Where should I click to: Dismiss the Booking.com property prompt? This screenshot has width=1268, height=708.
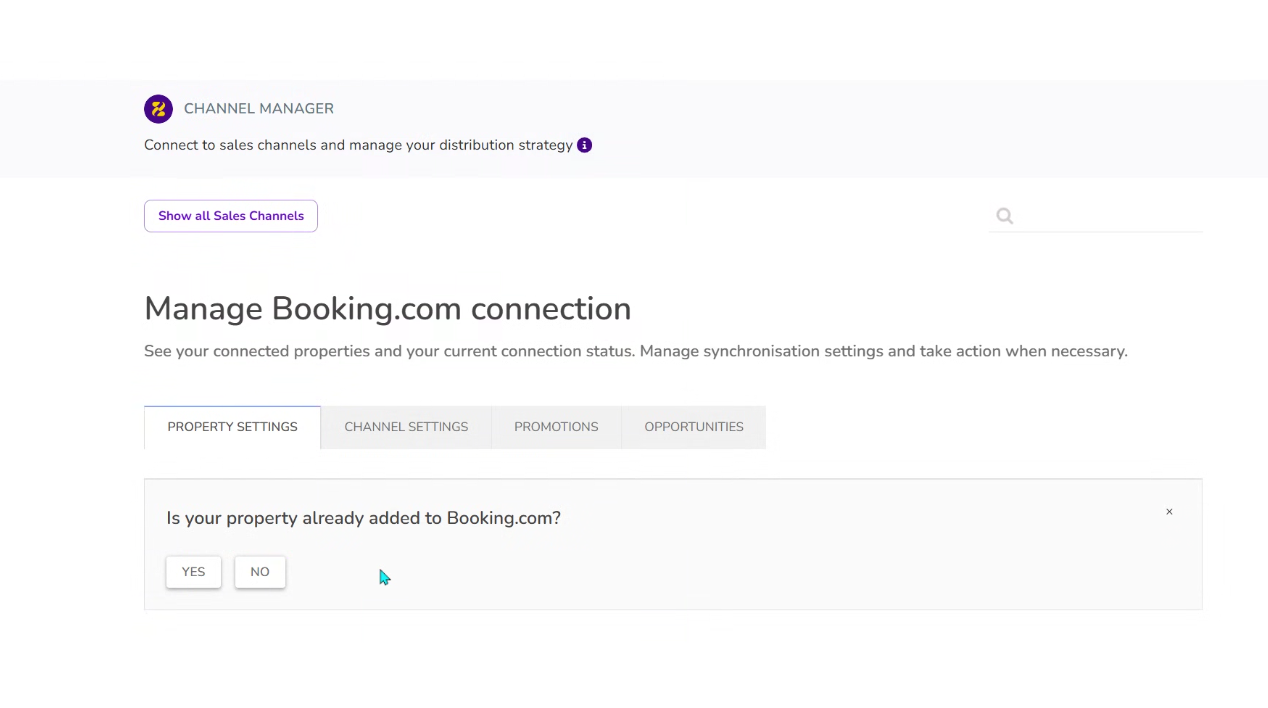[x=1169, y=512]
